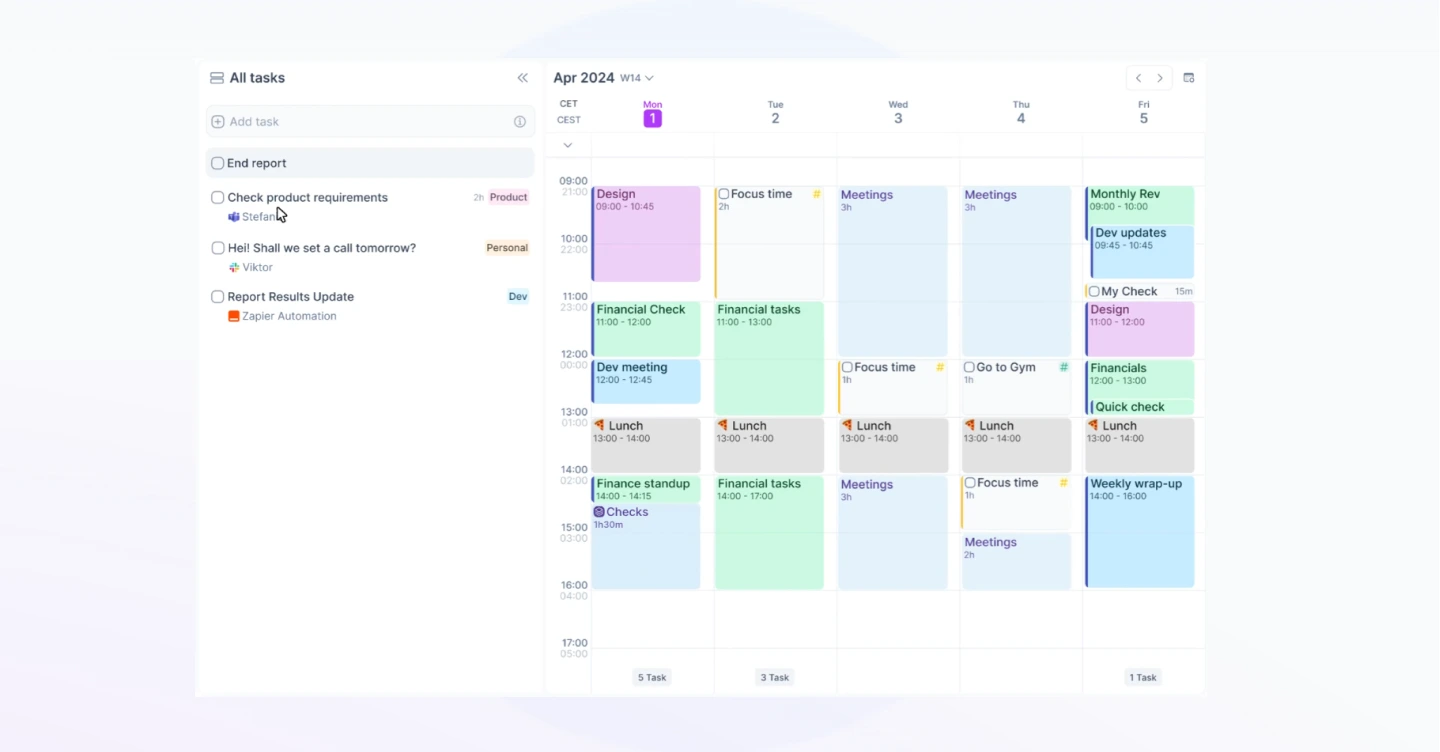Viewport: 1440px width, 752px height.
Task: Click the Zapier Automation icon
Action: coord(234,316)
